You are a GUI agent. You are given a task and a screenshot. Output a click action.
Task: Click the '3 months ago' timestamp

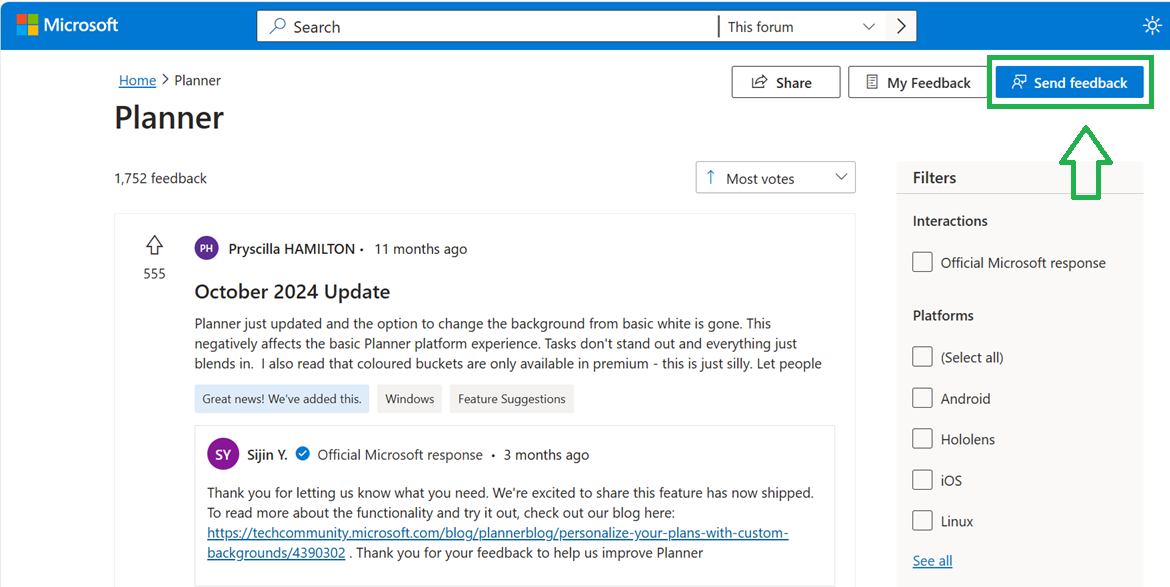(546, 455)
